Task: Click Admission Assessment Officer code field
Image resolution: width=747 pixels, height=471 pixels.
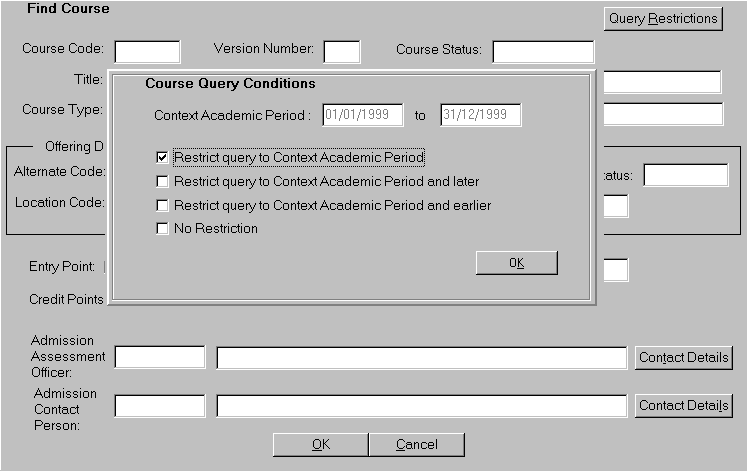Action: [x=160, y=357]
